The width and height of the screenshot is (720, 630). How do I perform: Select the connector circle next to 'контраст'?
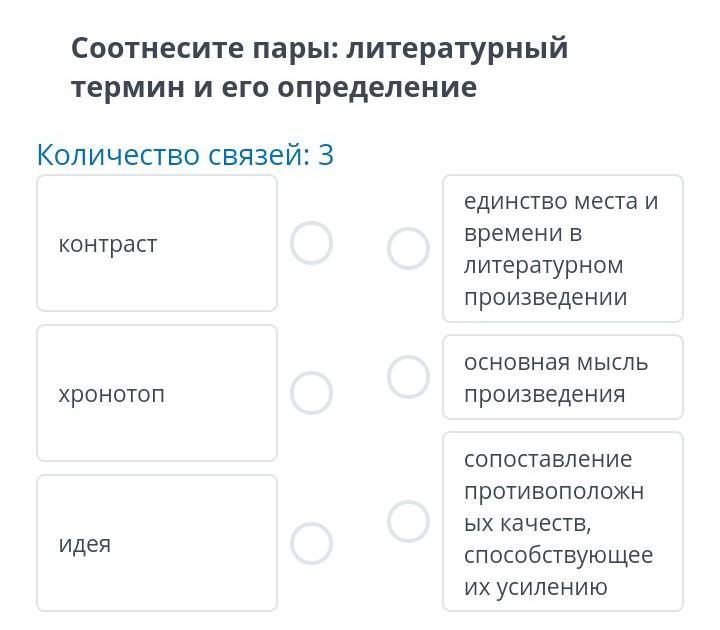tap(311, 243)
